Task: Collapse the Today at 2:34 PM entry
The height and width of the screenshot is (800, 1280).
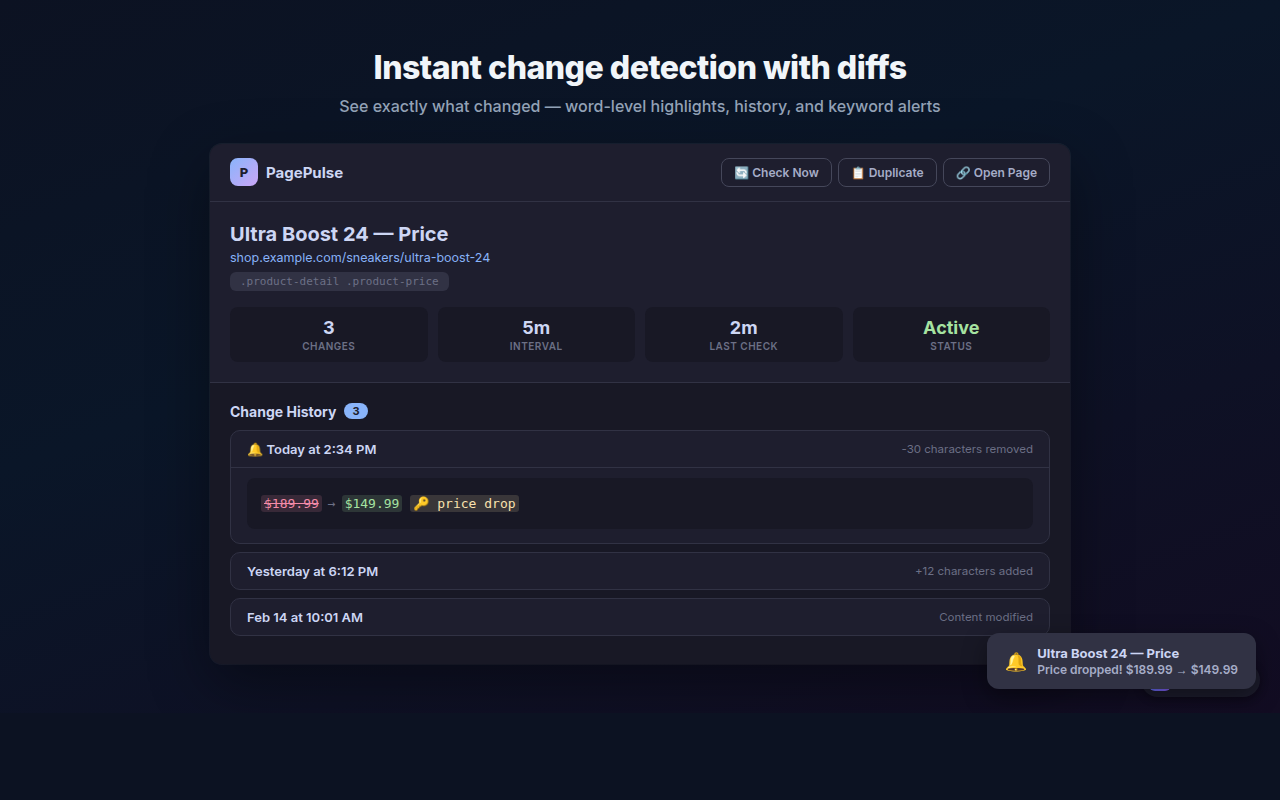Action: 640,449
